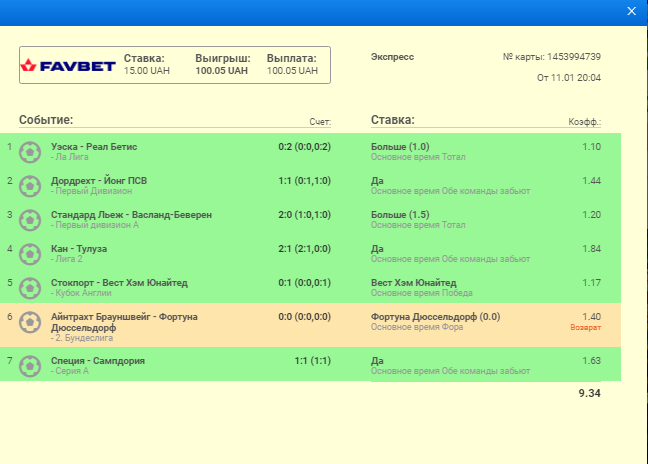Click the Счет column header
Image resolution: width=648 pixels, height=464 pixels.
click(319, 122)
